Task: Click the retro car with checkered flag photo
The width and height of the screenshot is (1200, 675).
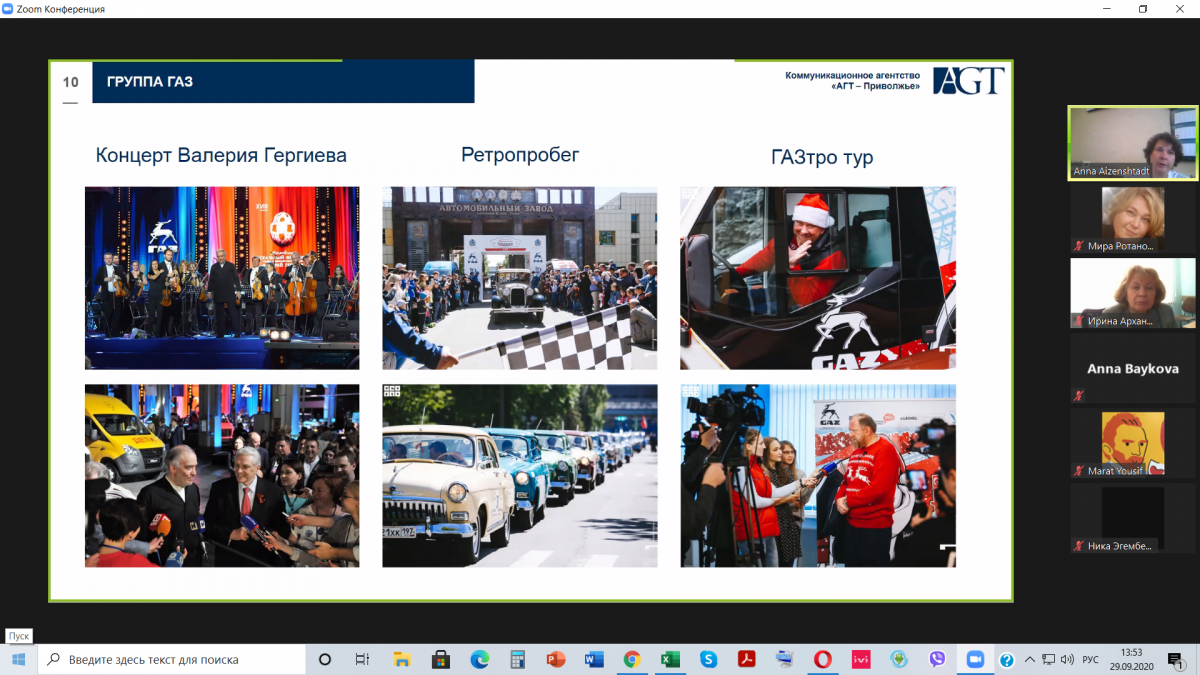Action: (x=520, y=278)
